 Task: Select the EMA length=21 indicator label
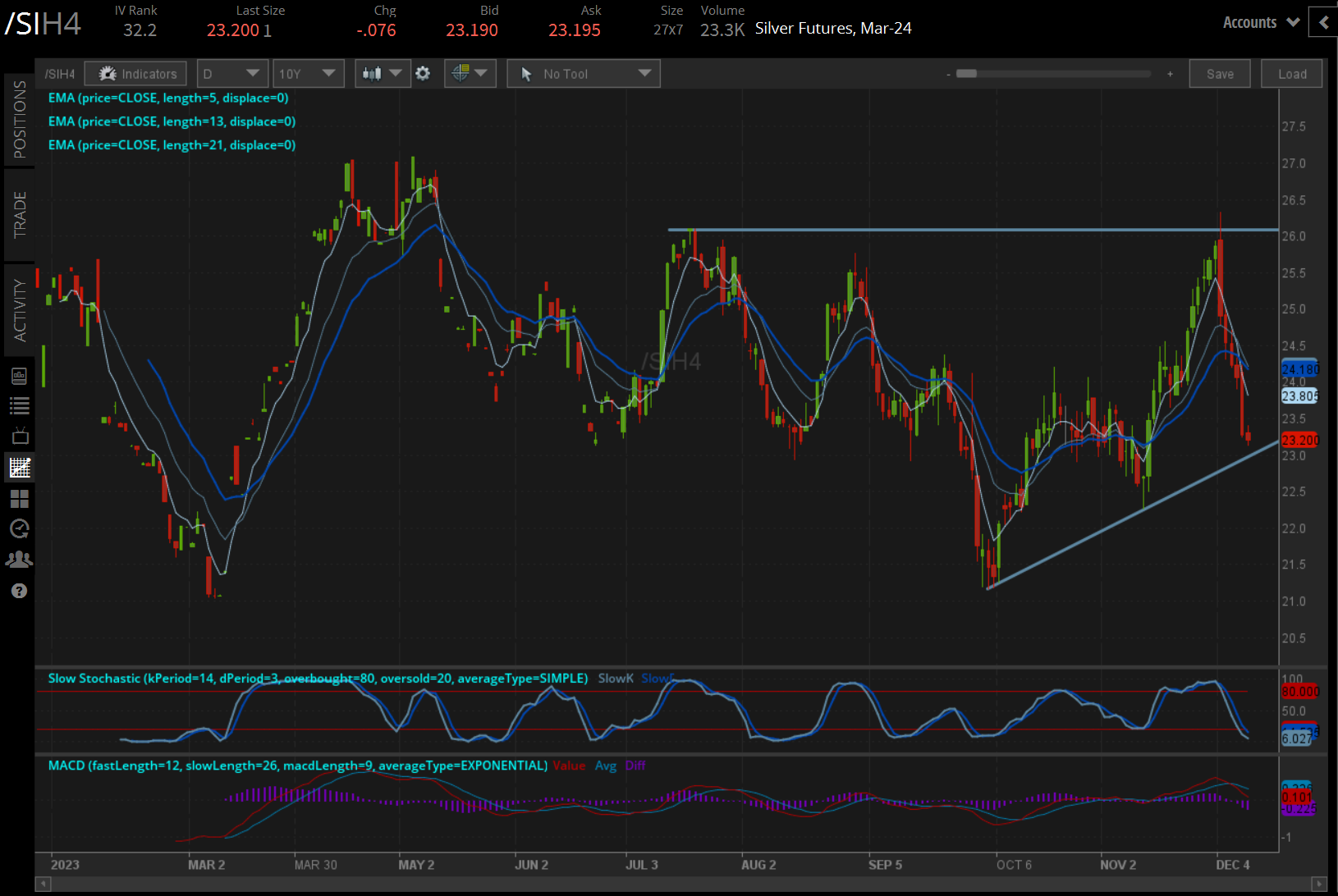tap(172, 145)
